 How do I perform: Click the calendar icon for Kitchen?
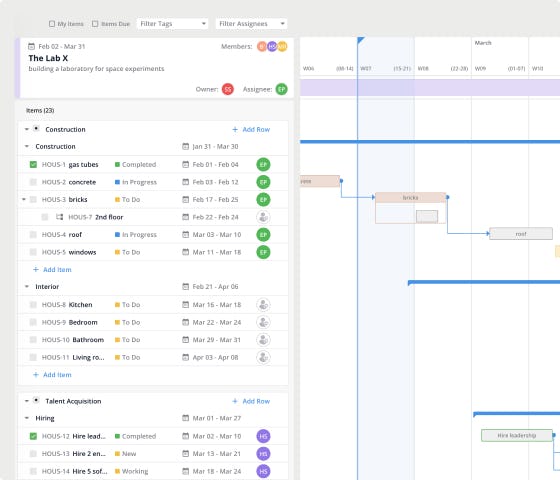(x=185, y=305)
